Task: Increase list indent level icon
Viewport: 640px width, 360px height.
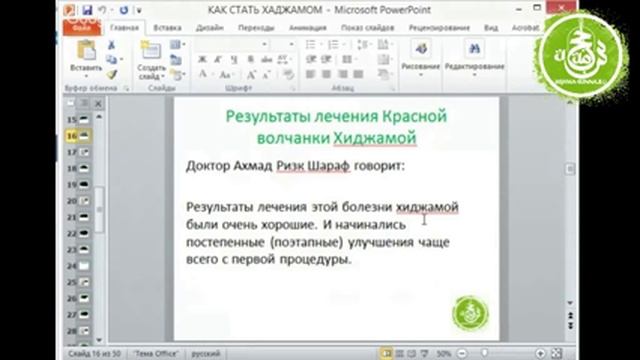Action: (x=326, y=60)
